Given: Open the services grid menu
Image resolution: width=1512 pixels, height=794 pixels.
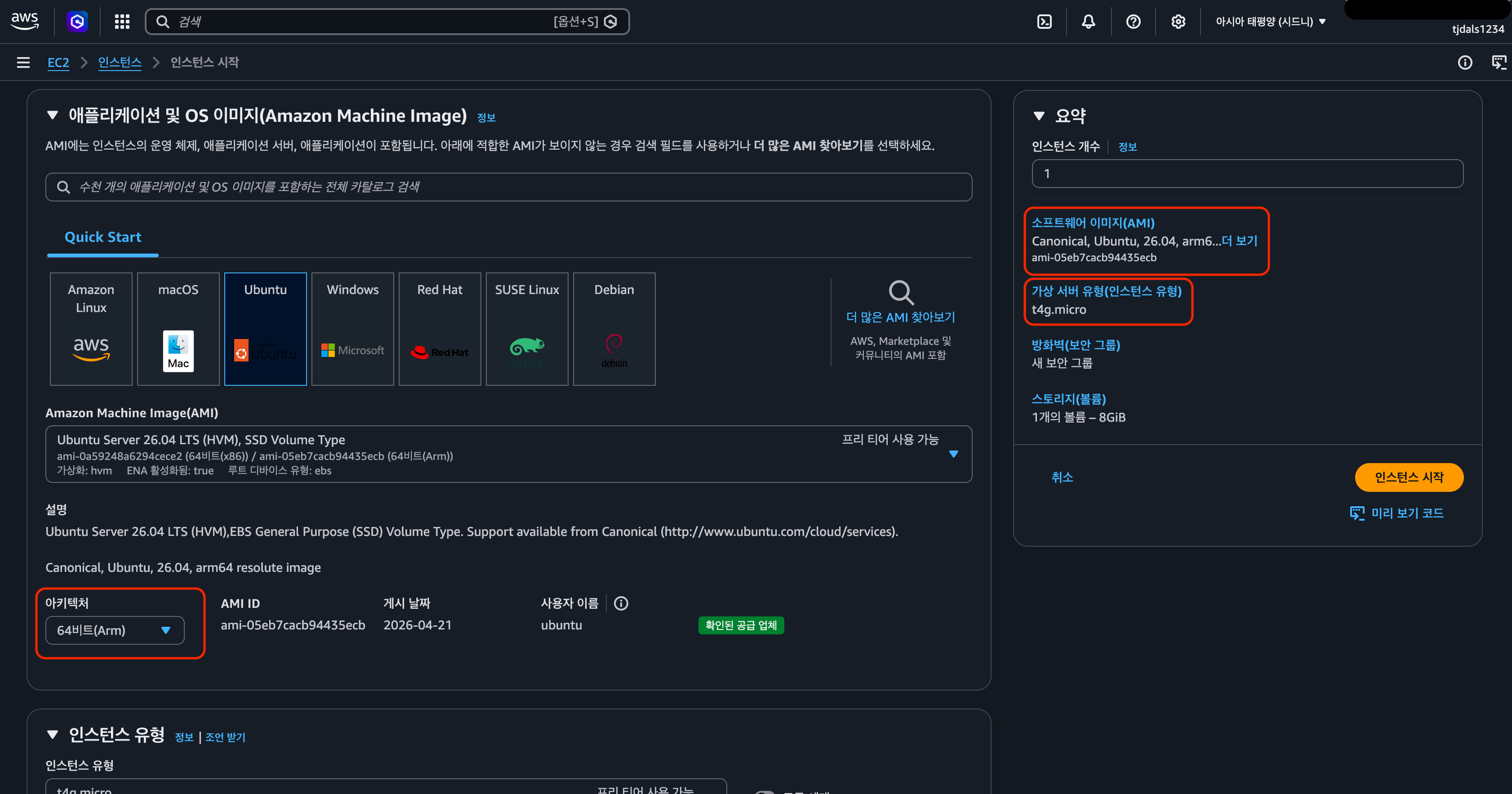Looking at the screenshot, I should [x=122, y=22].
